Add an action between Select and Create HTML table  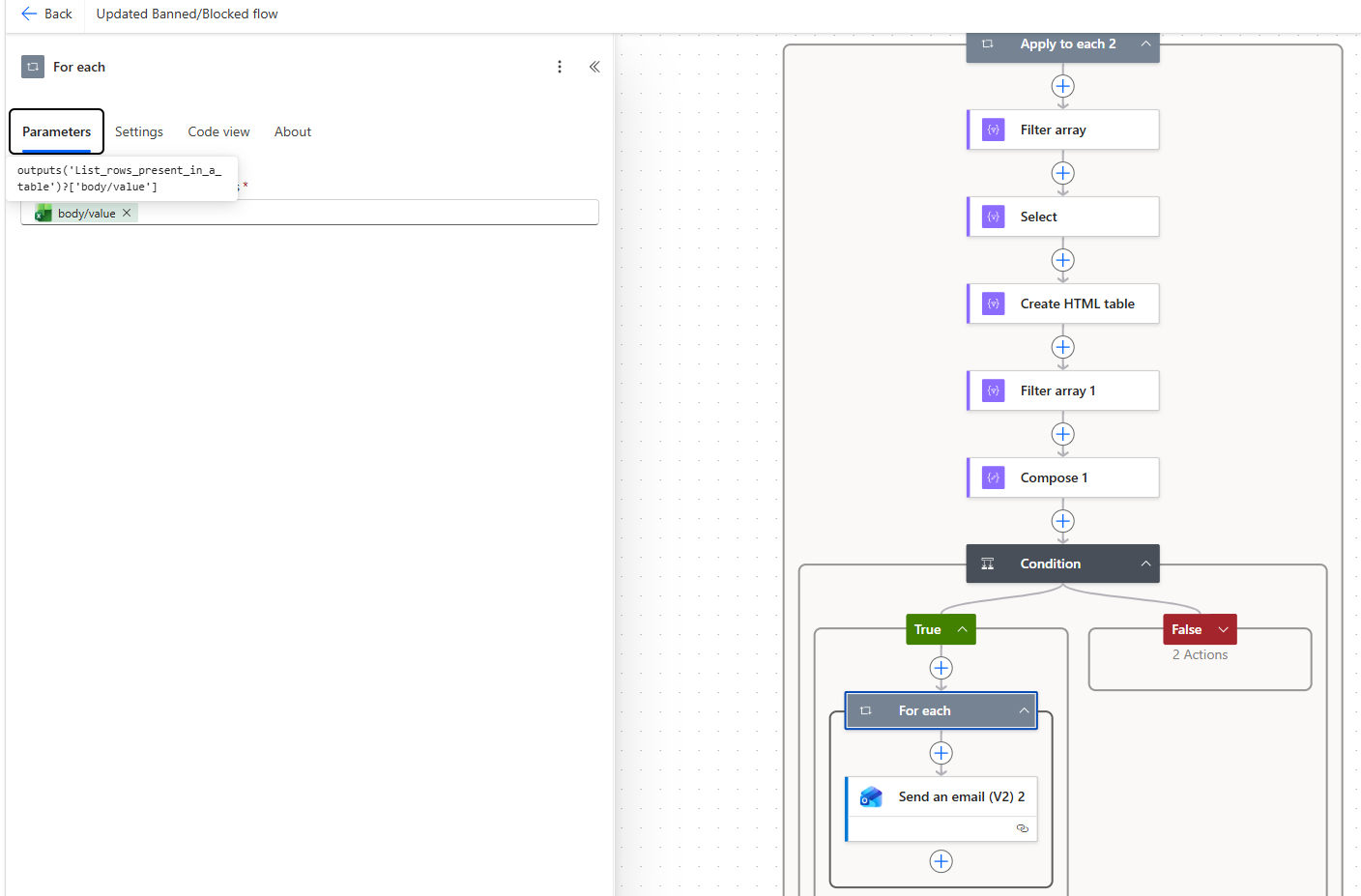tap(1062, 260)
